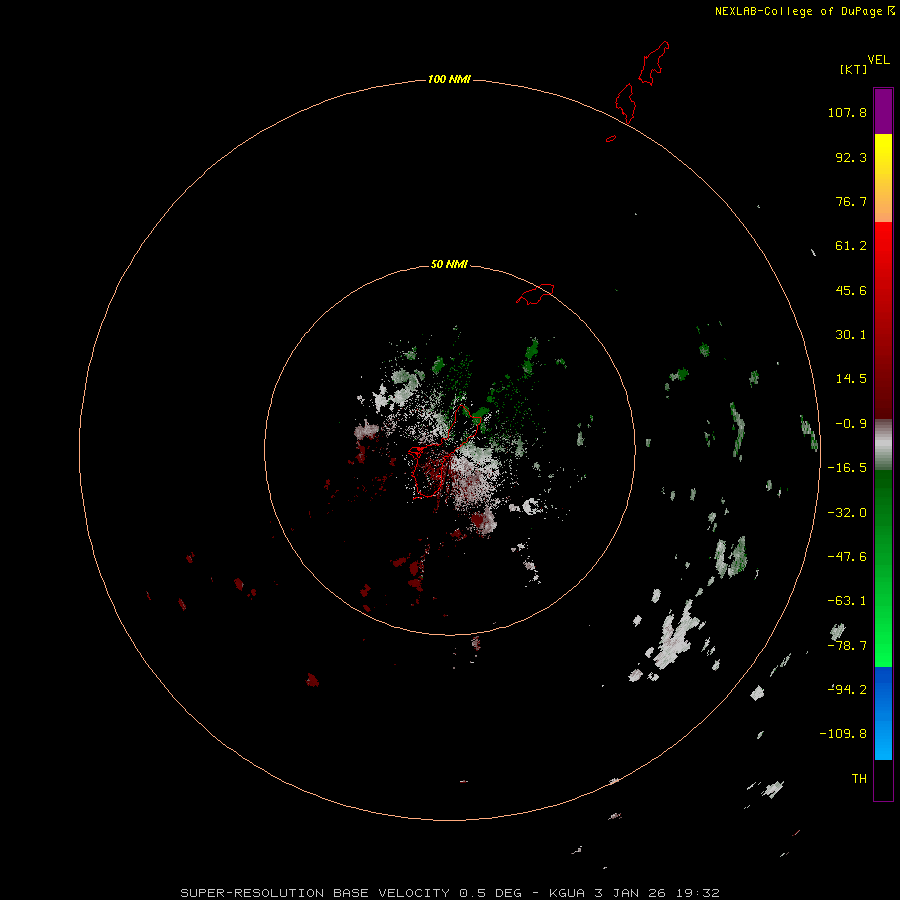Click the VEL legend title
900x900 pixels.
878,60
